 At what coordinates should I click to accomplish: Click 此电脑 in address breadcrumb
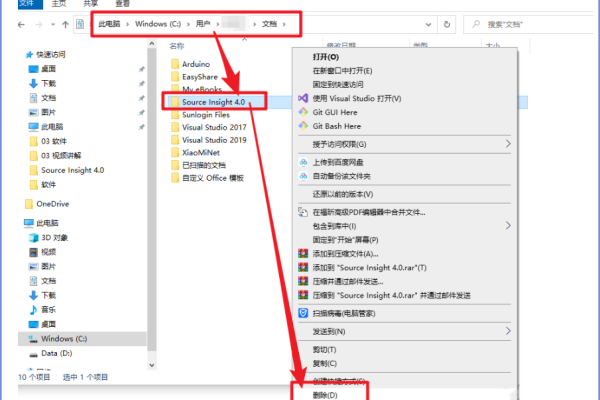click(x=109, y=24)
